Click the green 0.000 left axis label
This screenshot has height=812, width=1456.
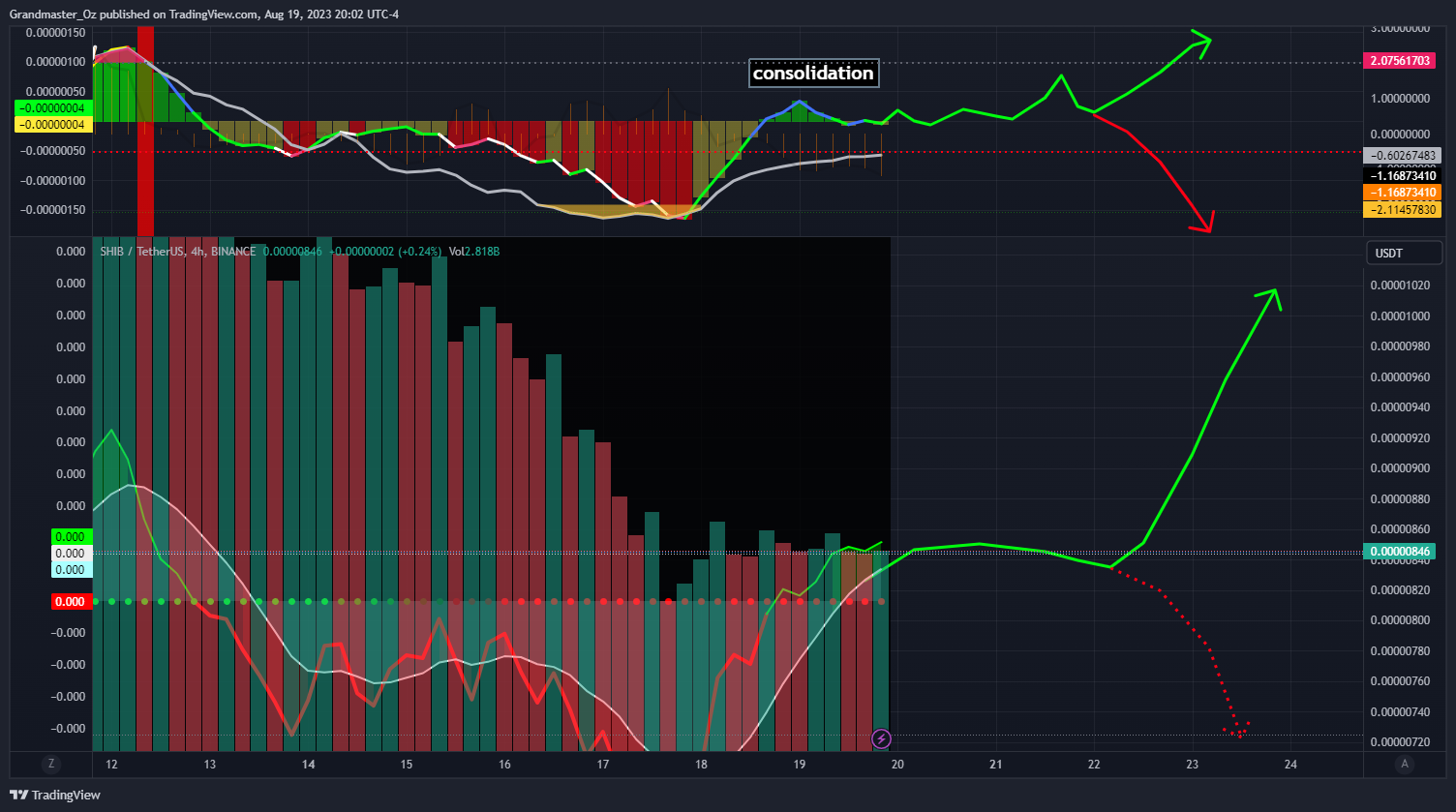(71, 536)
